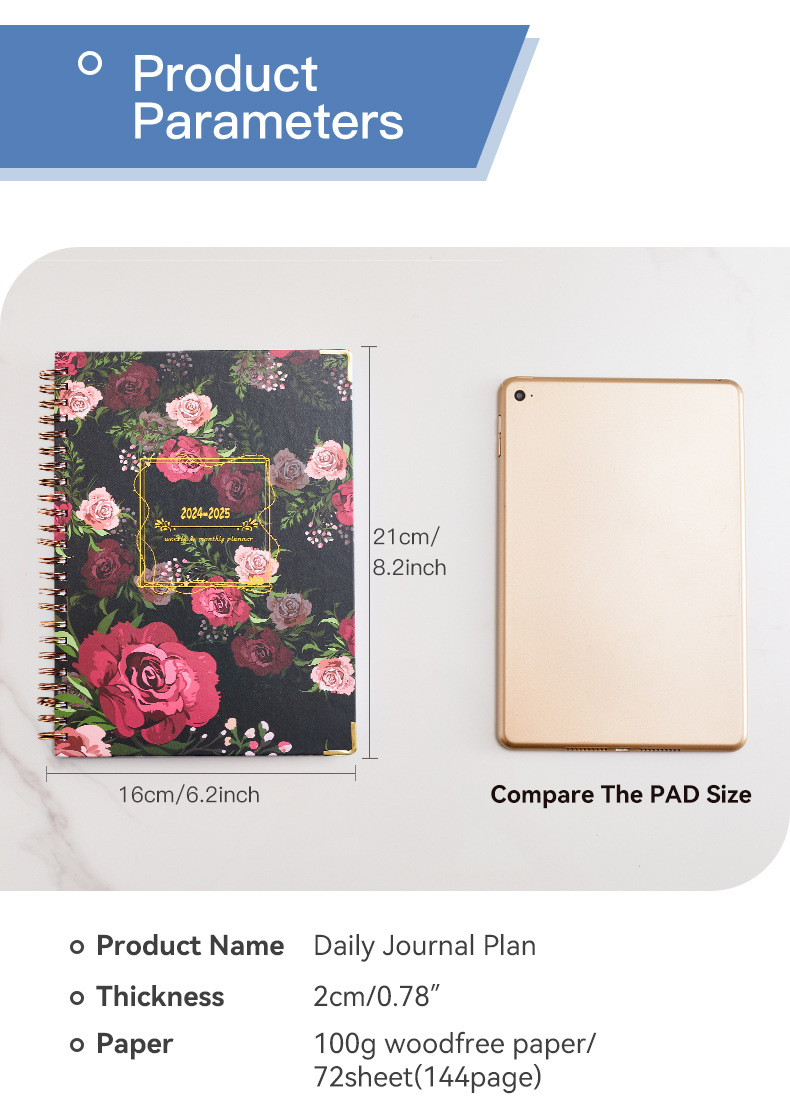Click the bullet beside Paper
This screenshot has height=1110, width=790.
point(77,1045)
